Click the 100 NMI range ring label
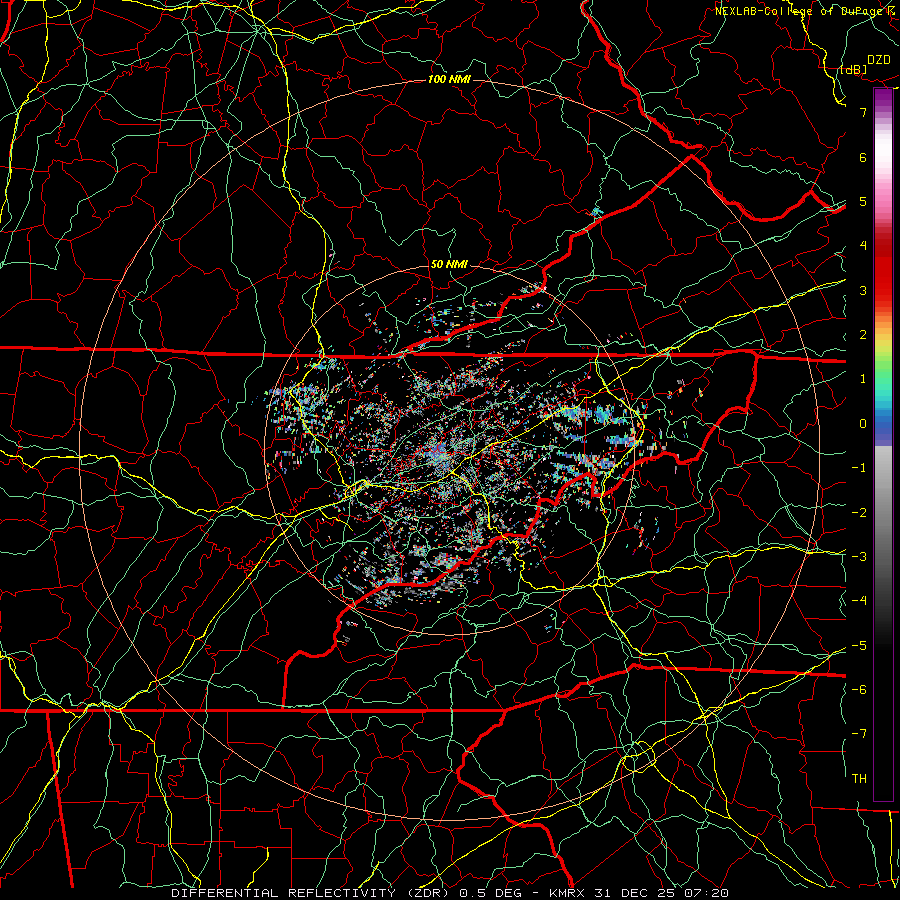 [449, 79]
